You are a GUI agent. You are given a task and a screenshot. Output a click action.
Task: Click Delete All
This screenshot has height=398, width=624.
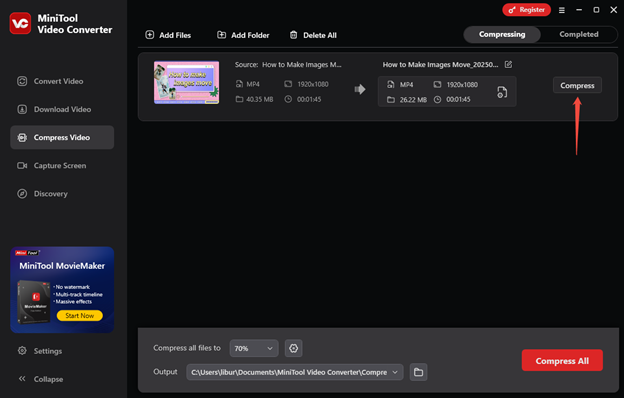[x=313, y=35]
